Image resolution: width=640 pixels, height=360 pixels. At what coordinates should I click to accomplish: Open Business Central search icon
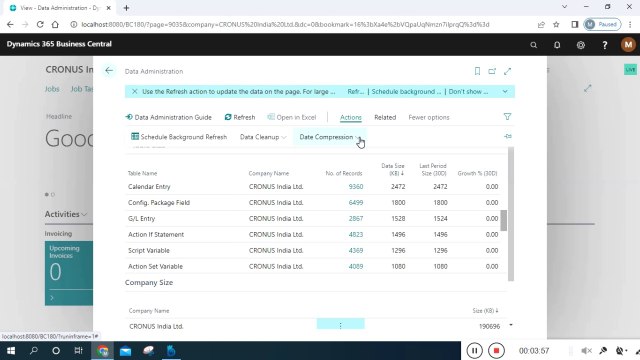pos(533,45)
